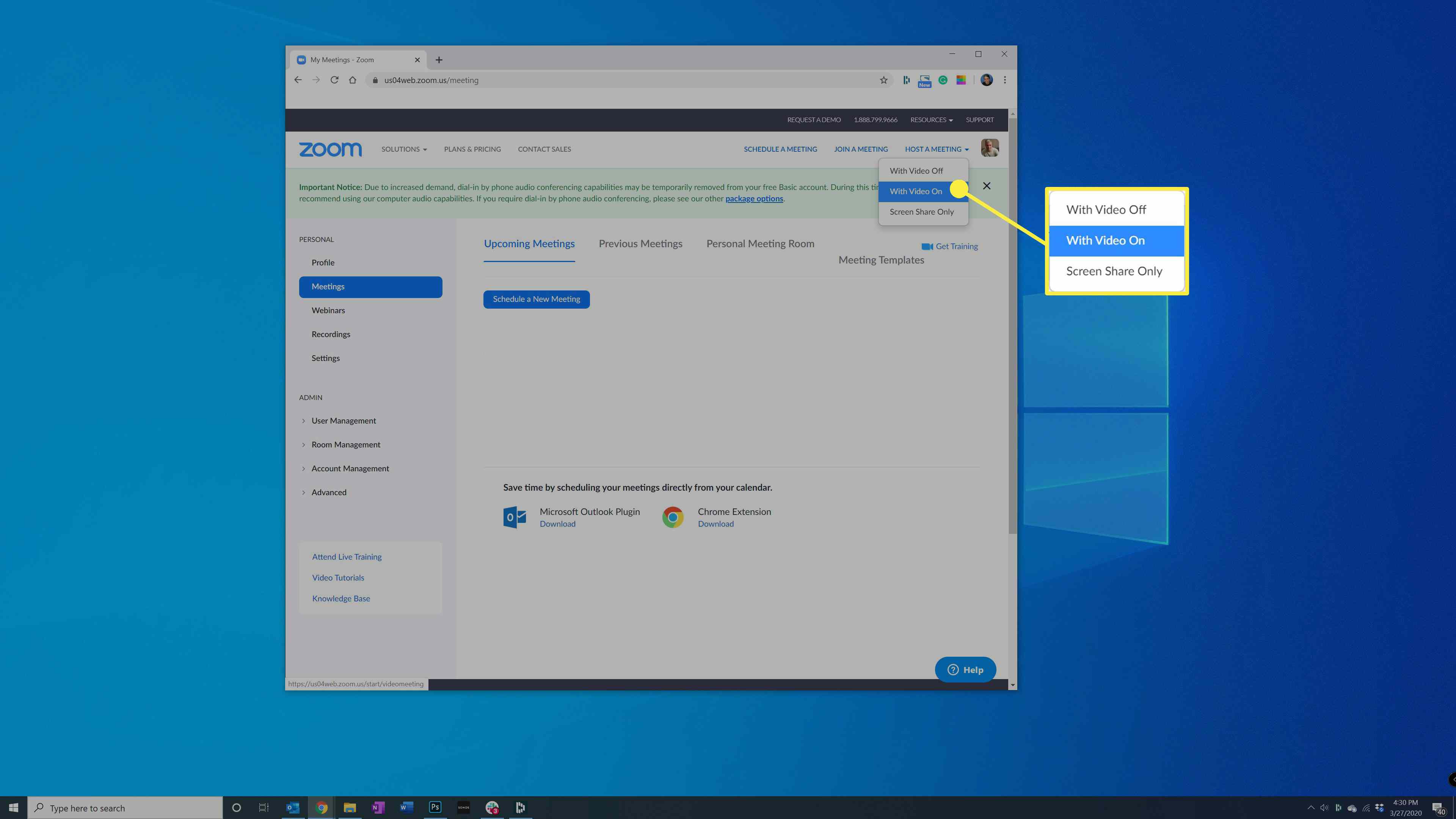Download the Chrome Extension
Image resolution: width=1456 pixels, height=819 pixels.
tap(715, 524)
